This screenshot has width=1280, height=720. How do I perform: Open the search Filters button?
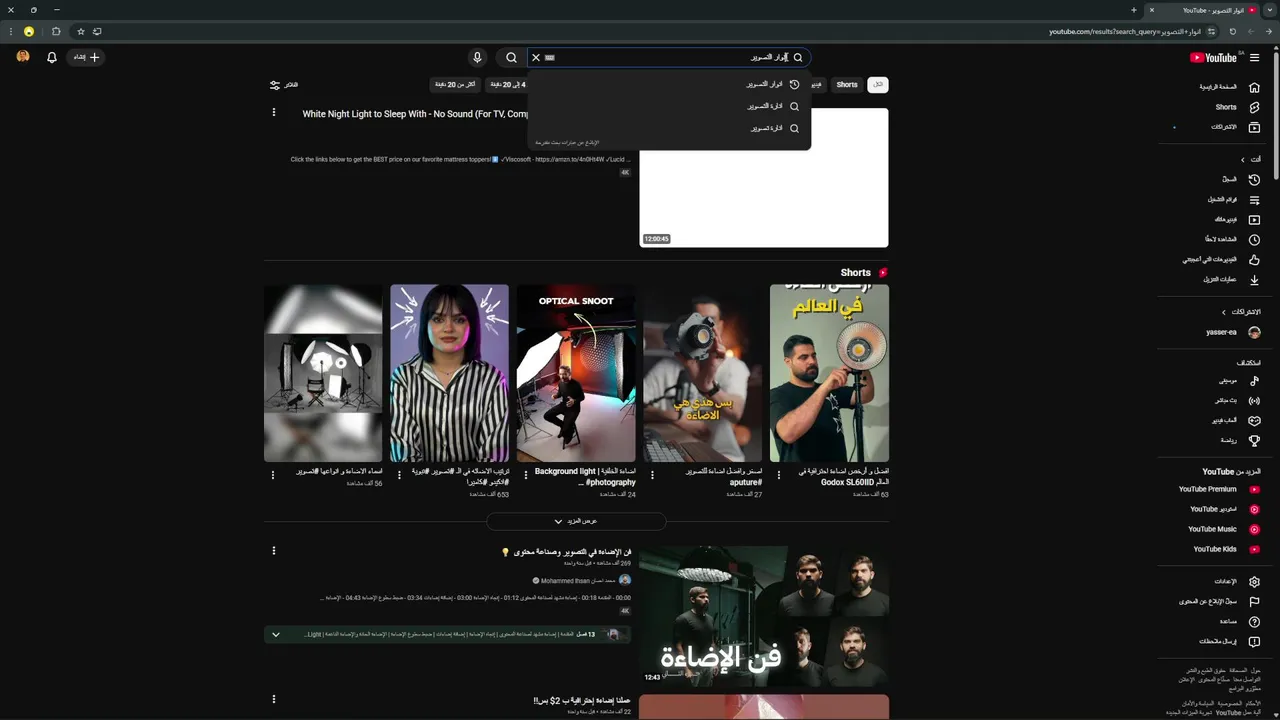click(284, 85)
